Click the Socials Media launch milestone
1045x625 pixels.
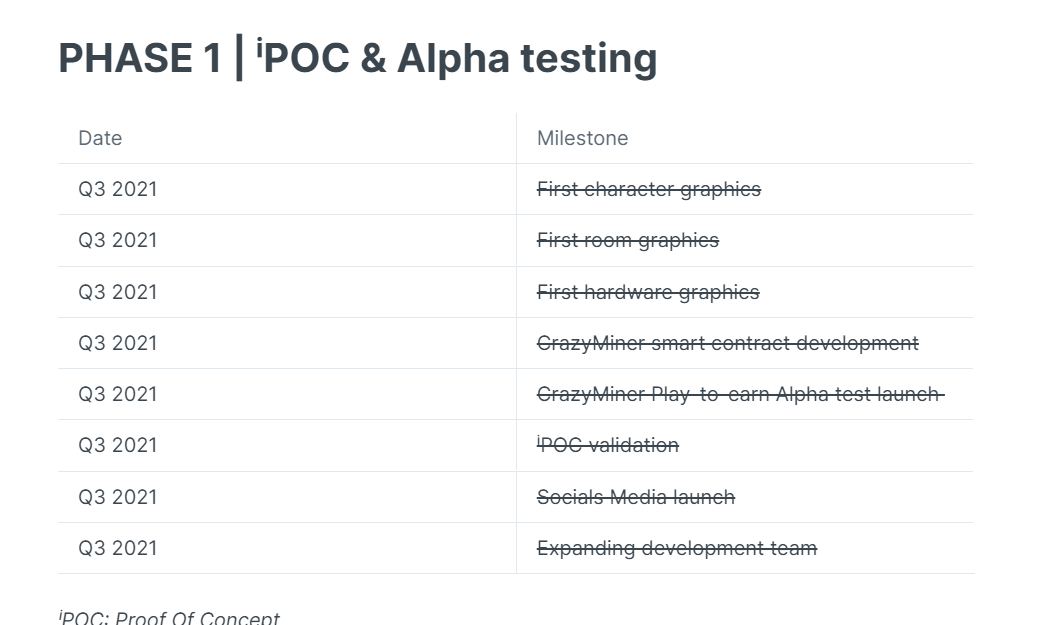point(635,497)
